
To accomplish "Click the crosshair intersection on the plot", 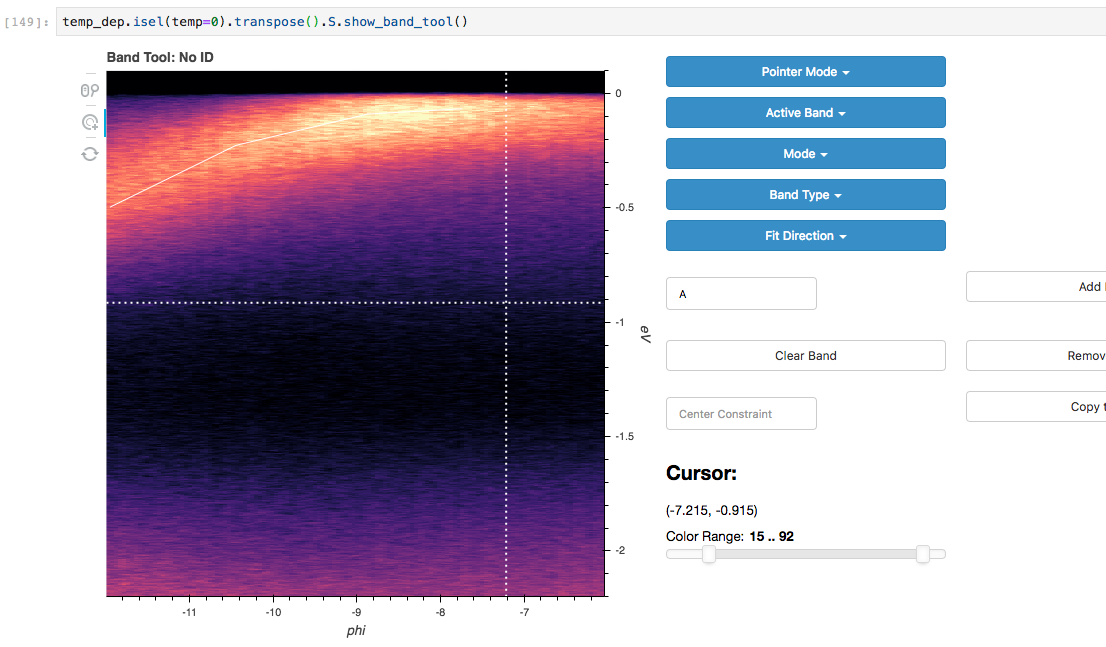I will point(506,303).
